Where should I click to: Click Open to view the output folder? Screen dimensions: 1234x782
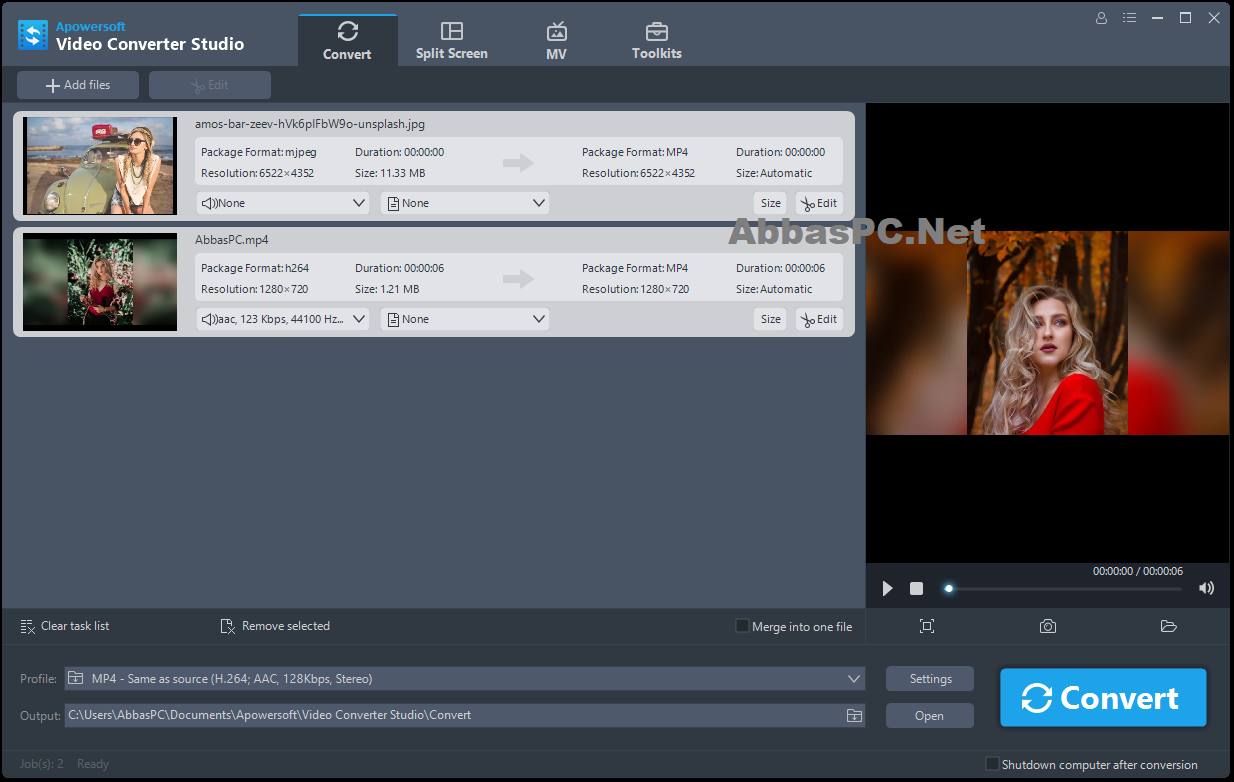930,715
